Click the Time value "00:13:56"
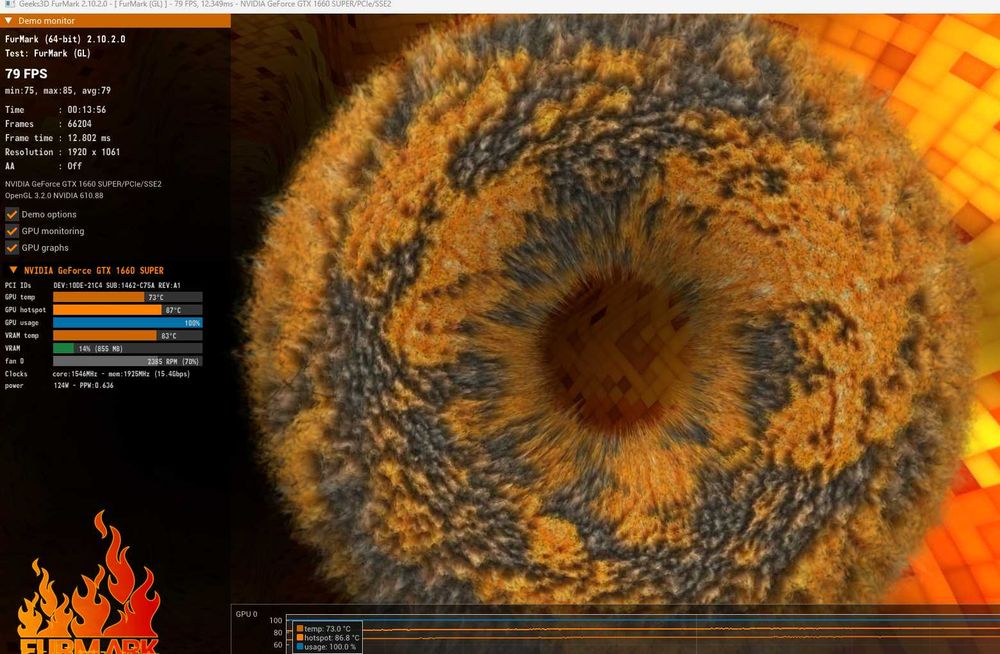Image resolution: width=1000 pixels, height=654 pixels. coord(87,110)
